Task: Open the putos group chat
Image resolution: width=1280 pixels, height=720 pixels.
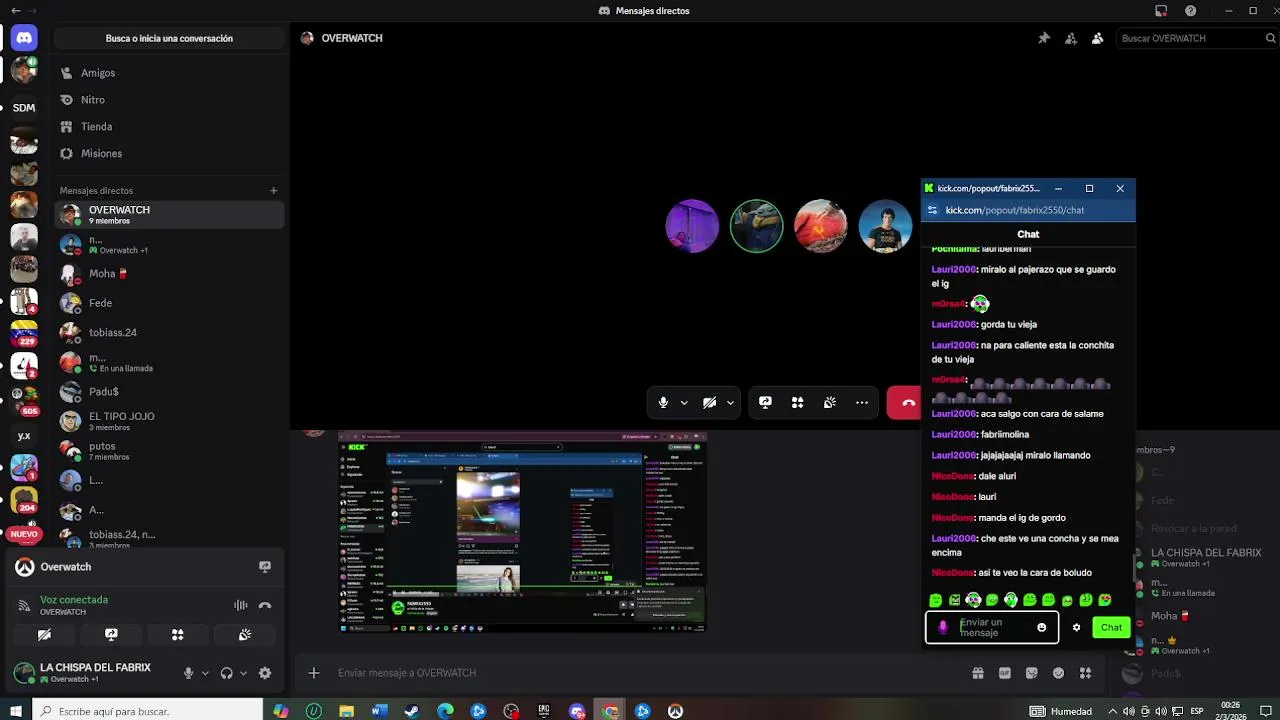Action: (x=169, y=451)
